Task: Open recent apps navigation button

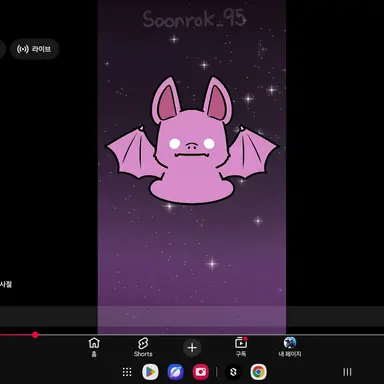Action: coord(347,372)
